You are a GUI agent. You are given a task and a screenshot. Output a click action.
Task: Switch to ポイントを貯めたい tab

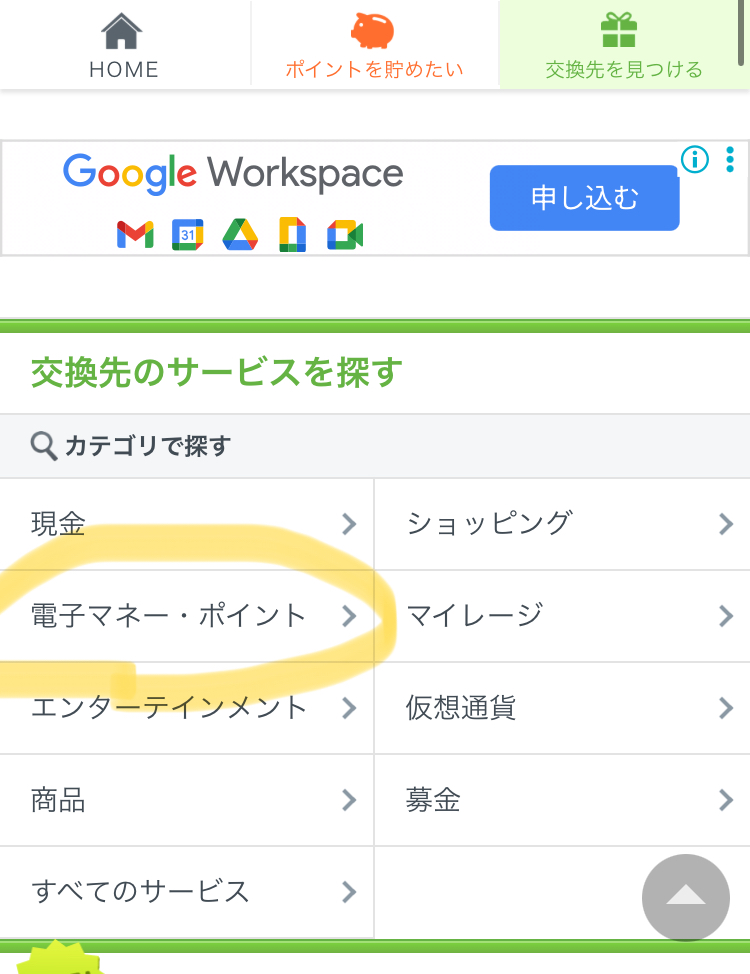[374, 70]
